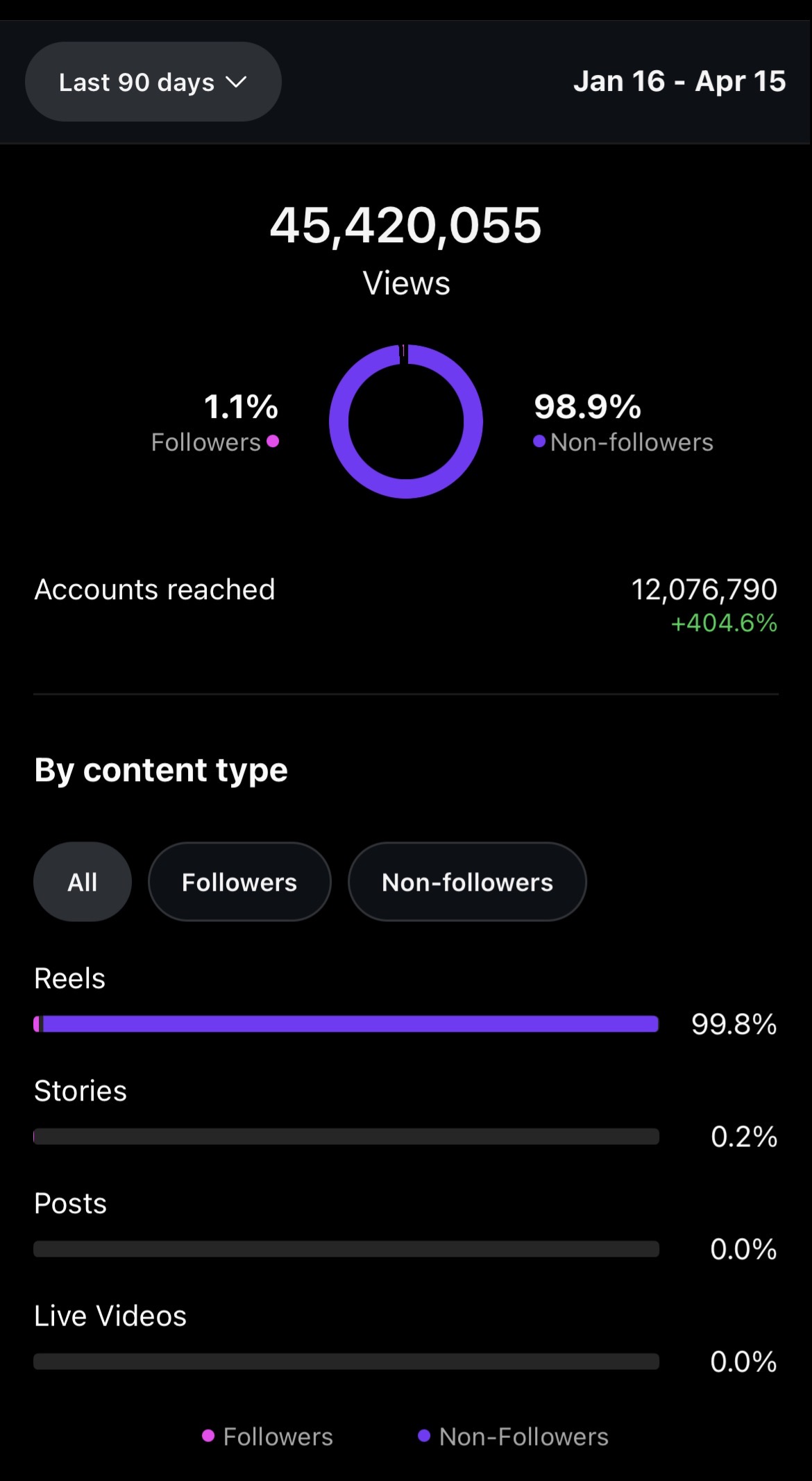Click the 12,076,790 accounts reached number
Viewport: 812px width, 1481px height.
pos(704,589)
